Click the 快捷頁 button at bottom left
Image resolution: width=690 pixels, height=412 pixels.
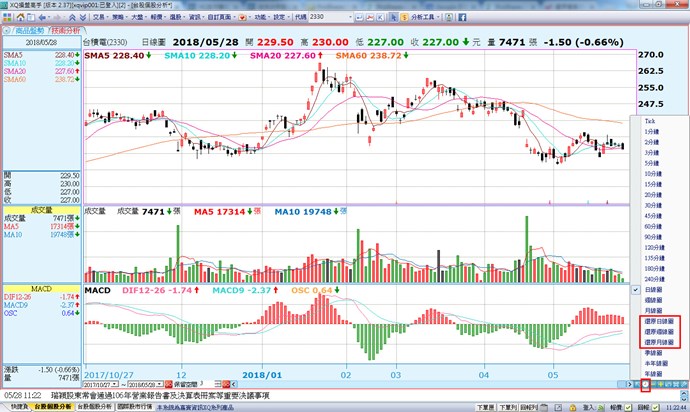click(x=14, y=407)
